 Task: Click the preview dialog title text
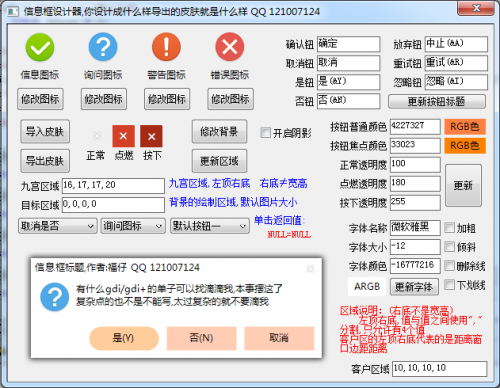pos(117,267)
